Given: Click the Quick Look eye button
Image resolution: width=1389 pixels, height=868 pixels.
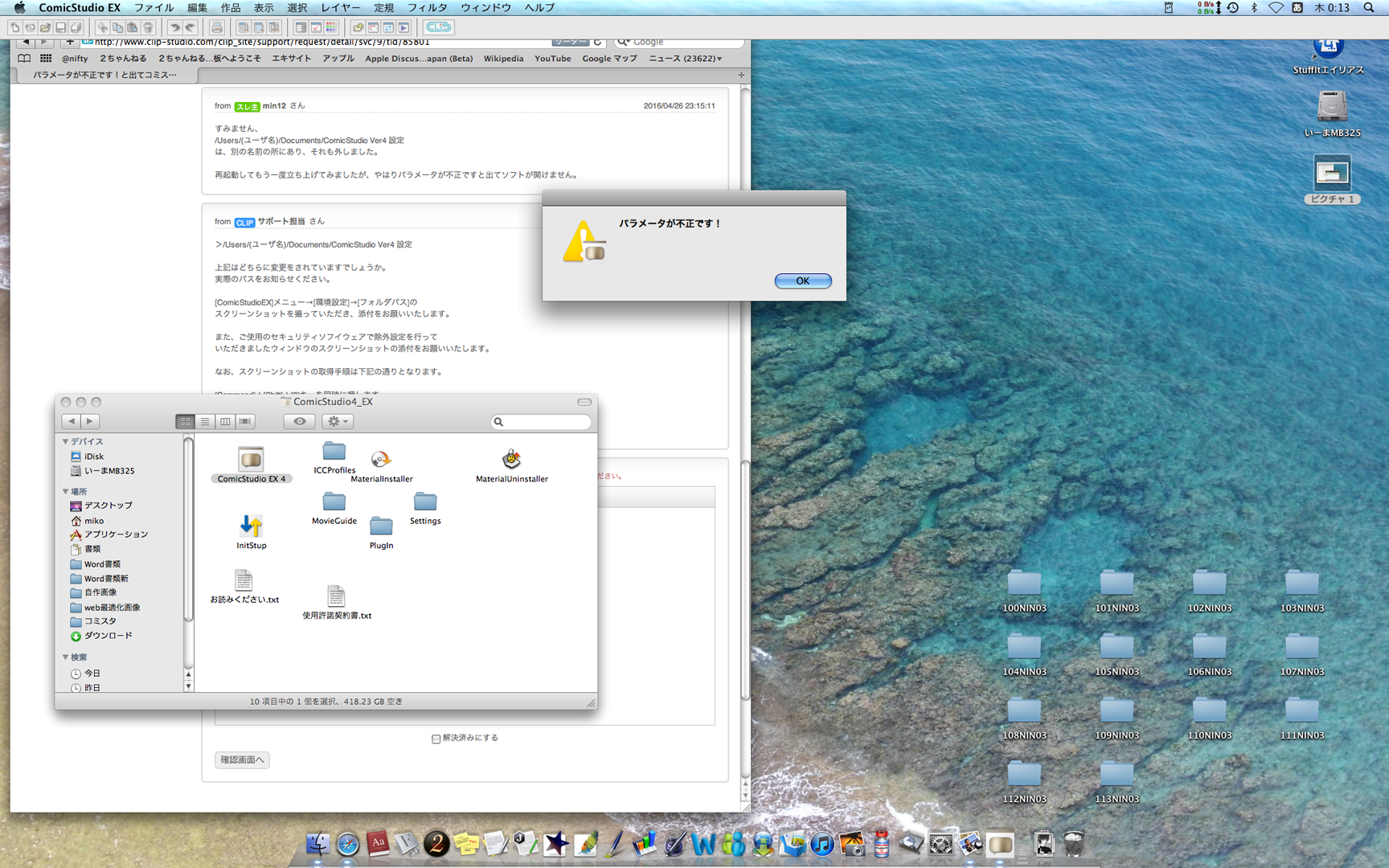Looking at the screenshot, I should click(x=299, y=421).
